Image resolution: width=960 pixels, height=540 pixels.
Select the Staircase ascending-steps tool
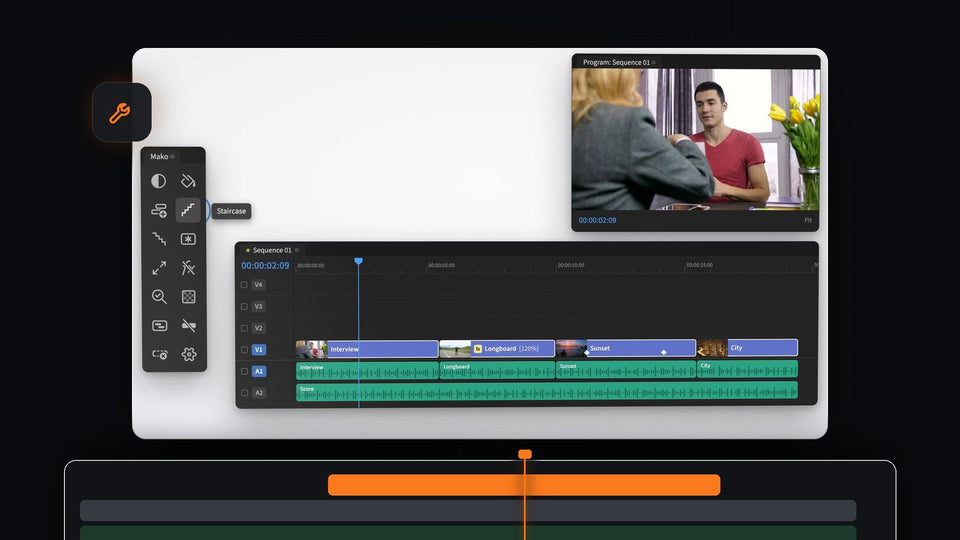[x=188, y=210]
